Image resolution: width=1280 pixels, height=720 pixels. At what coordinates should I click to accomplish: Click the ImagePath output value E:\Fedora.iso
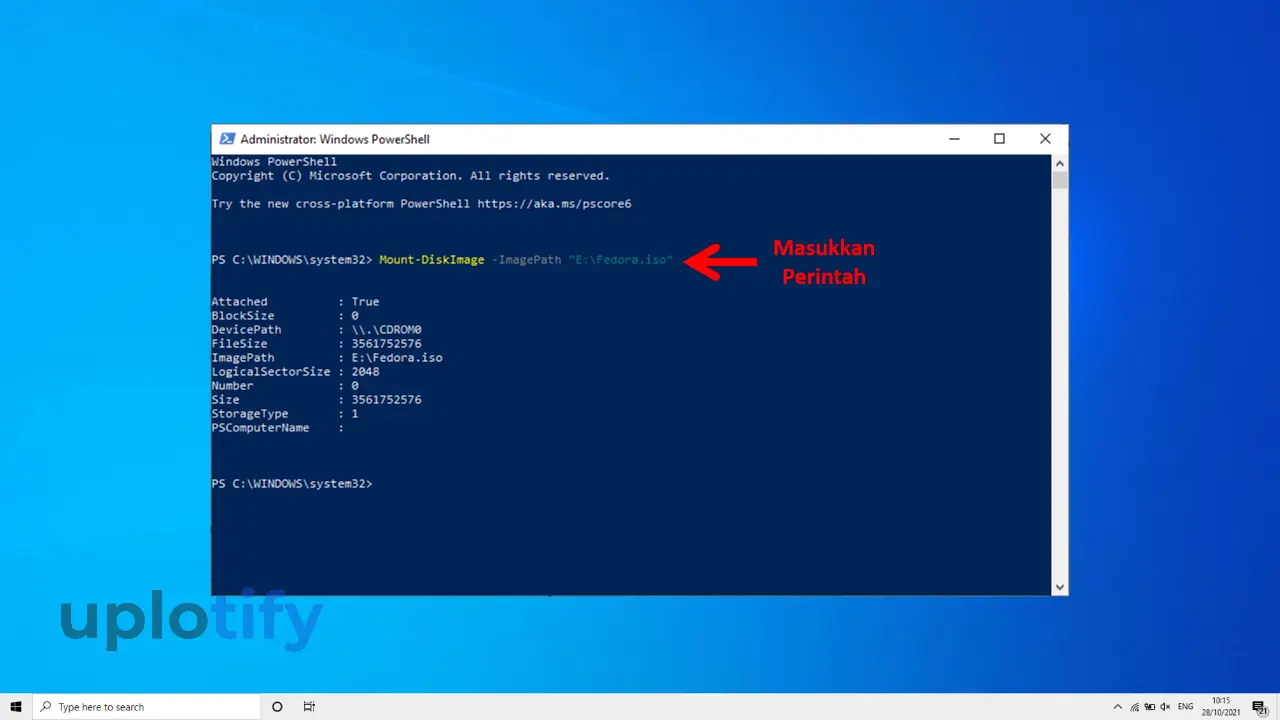click(x=397, y=358)
